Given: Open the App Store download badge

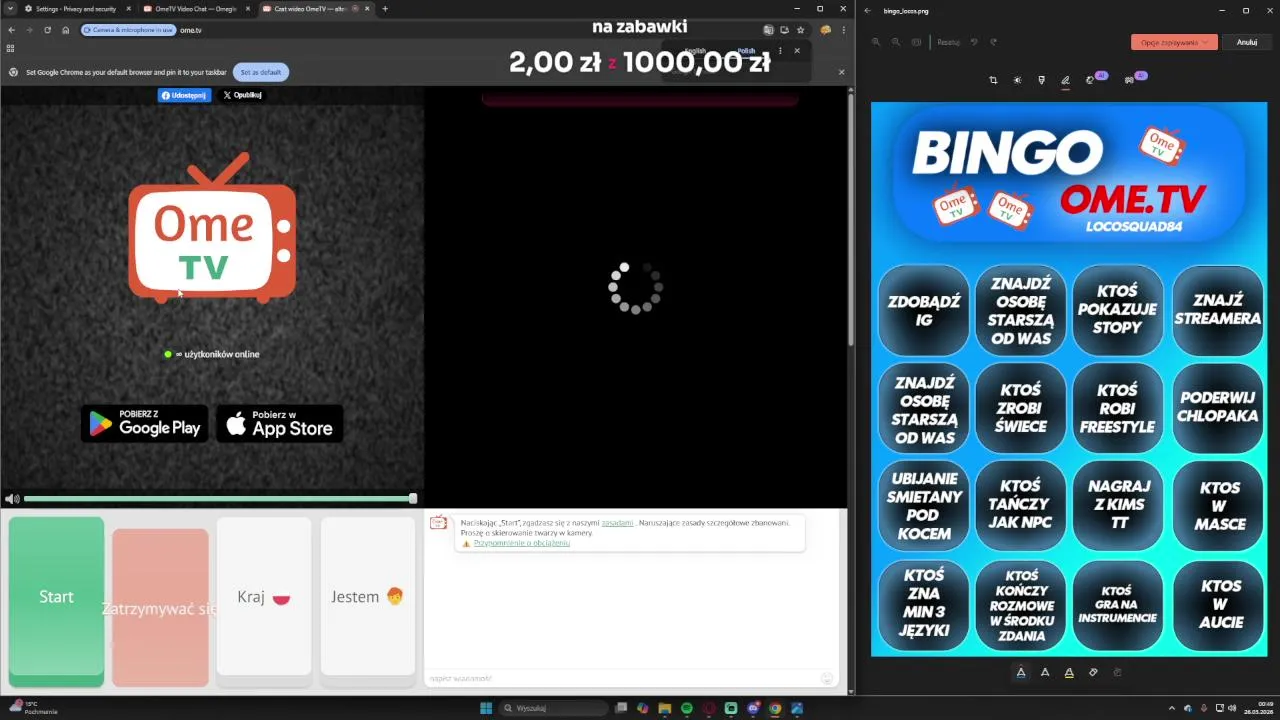Looking at the screenshot, I should click(280, 423).
